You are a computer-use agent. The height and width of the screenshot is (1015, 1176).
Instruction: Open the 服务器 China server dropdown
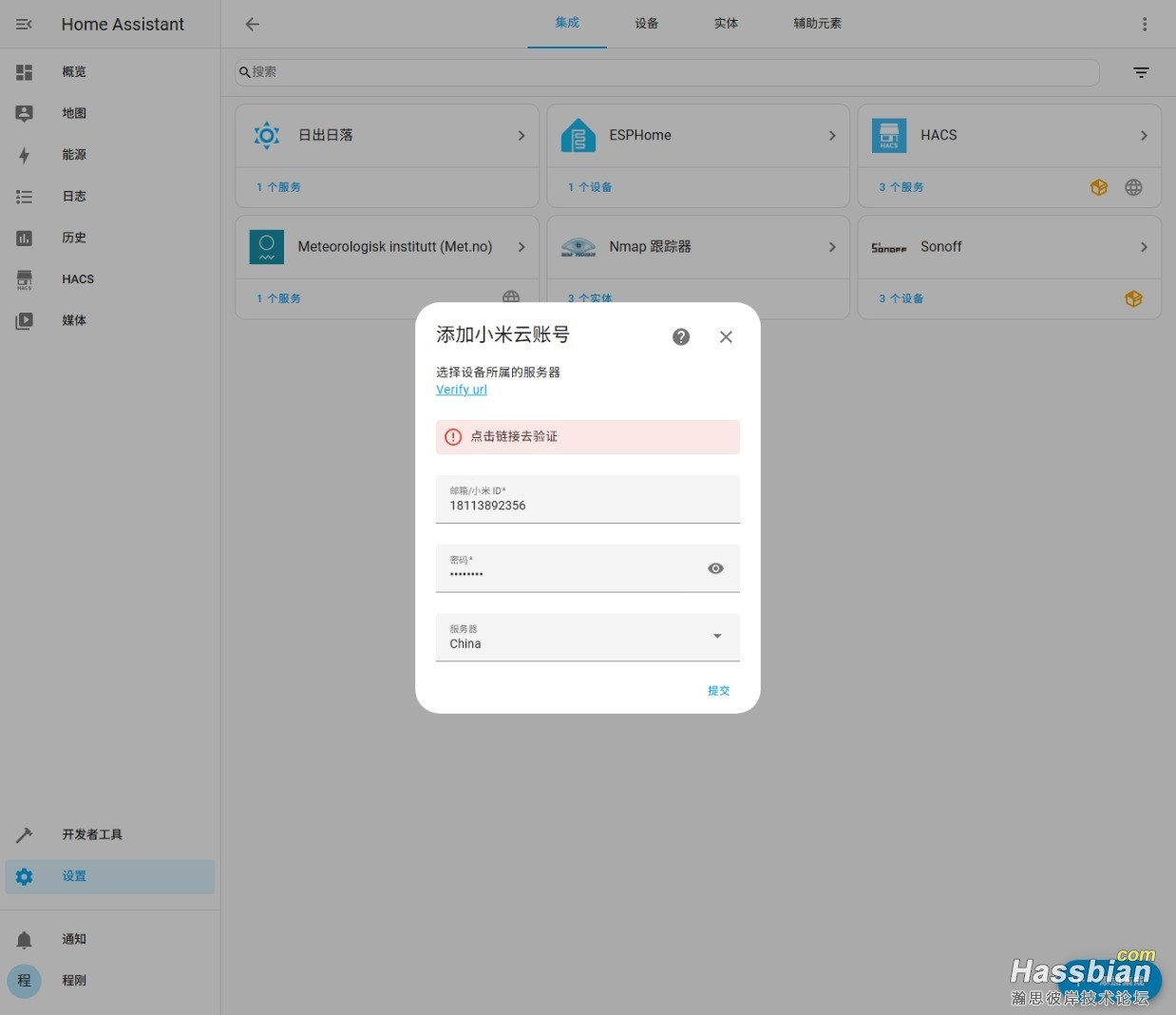pos(587,637)
